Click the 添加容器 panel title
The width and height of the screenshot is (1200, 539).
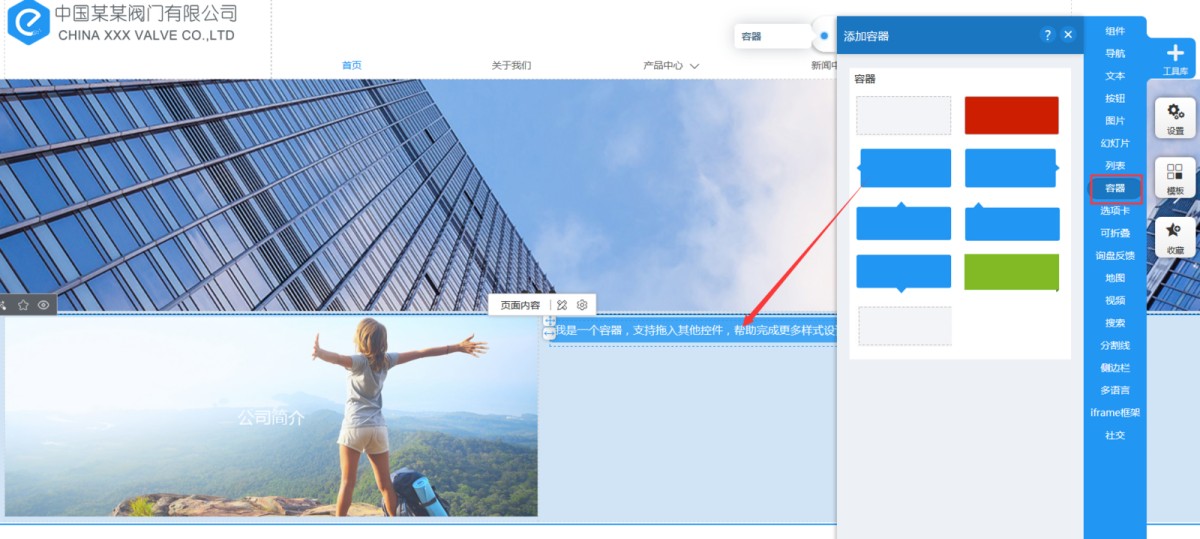click(x=866, y=36)
